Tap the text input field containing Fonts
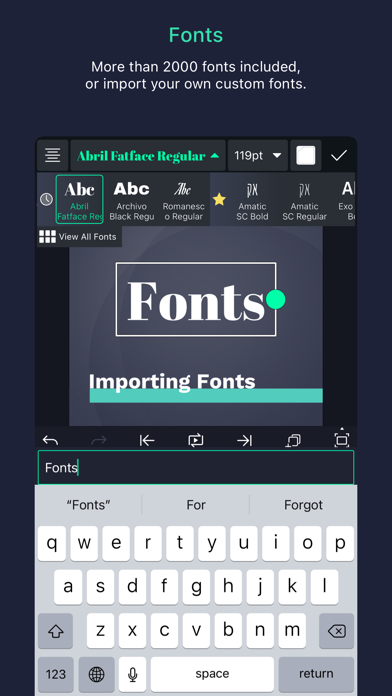Screen dimensions: 392x696 [x=196, y=467]
